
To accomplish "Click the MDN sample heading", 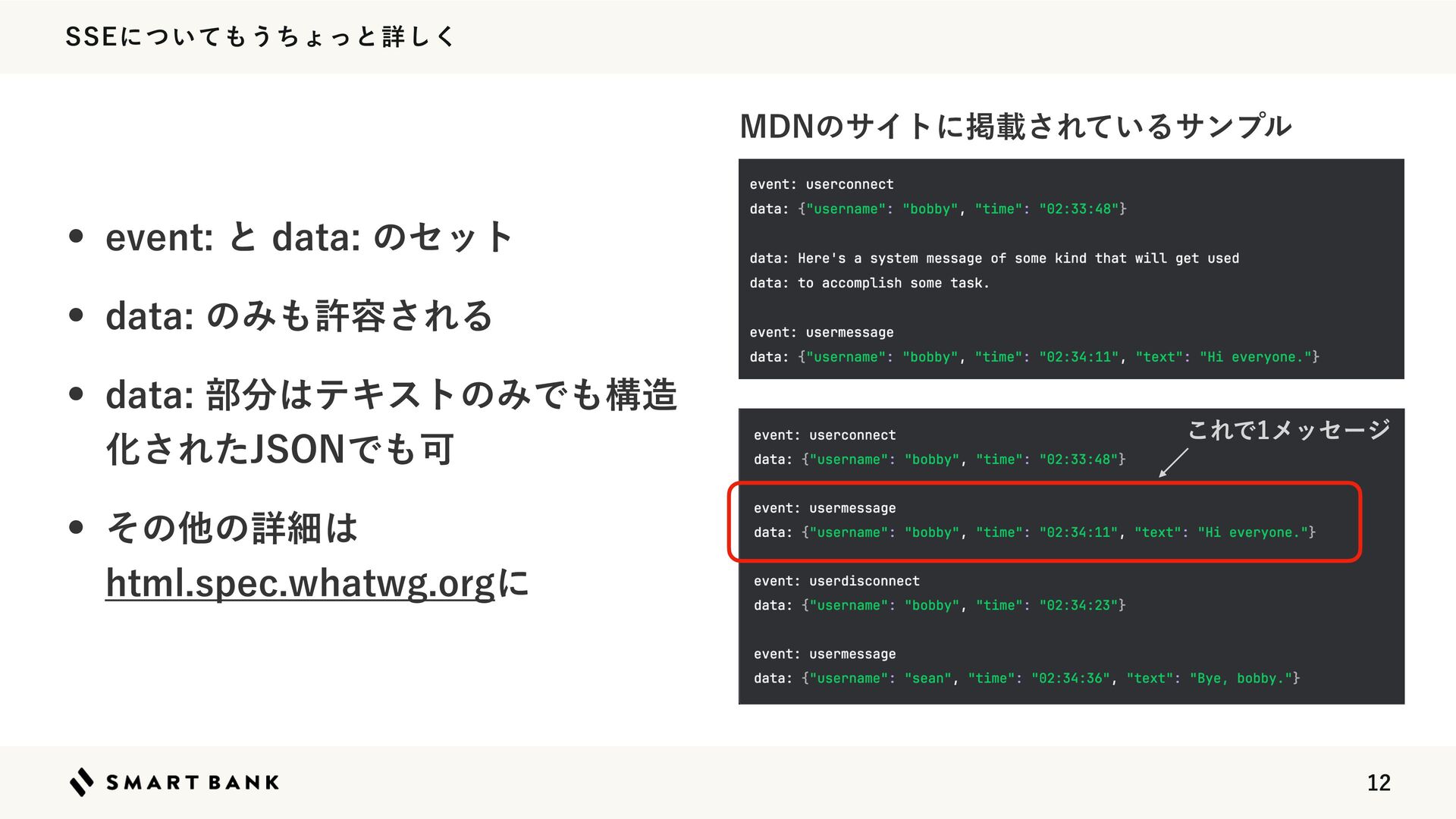I will (x=1015, y=126).
